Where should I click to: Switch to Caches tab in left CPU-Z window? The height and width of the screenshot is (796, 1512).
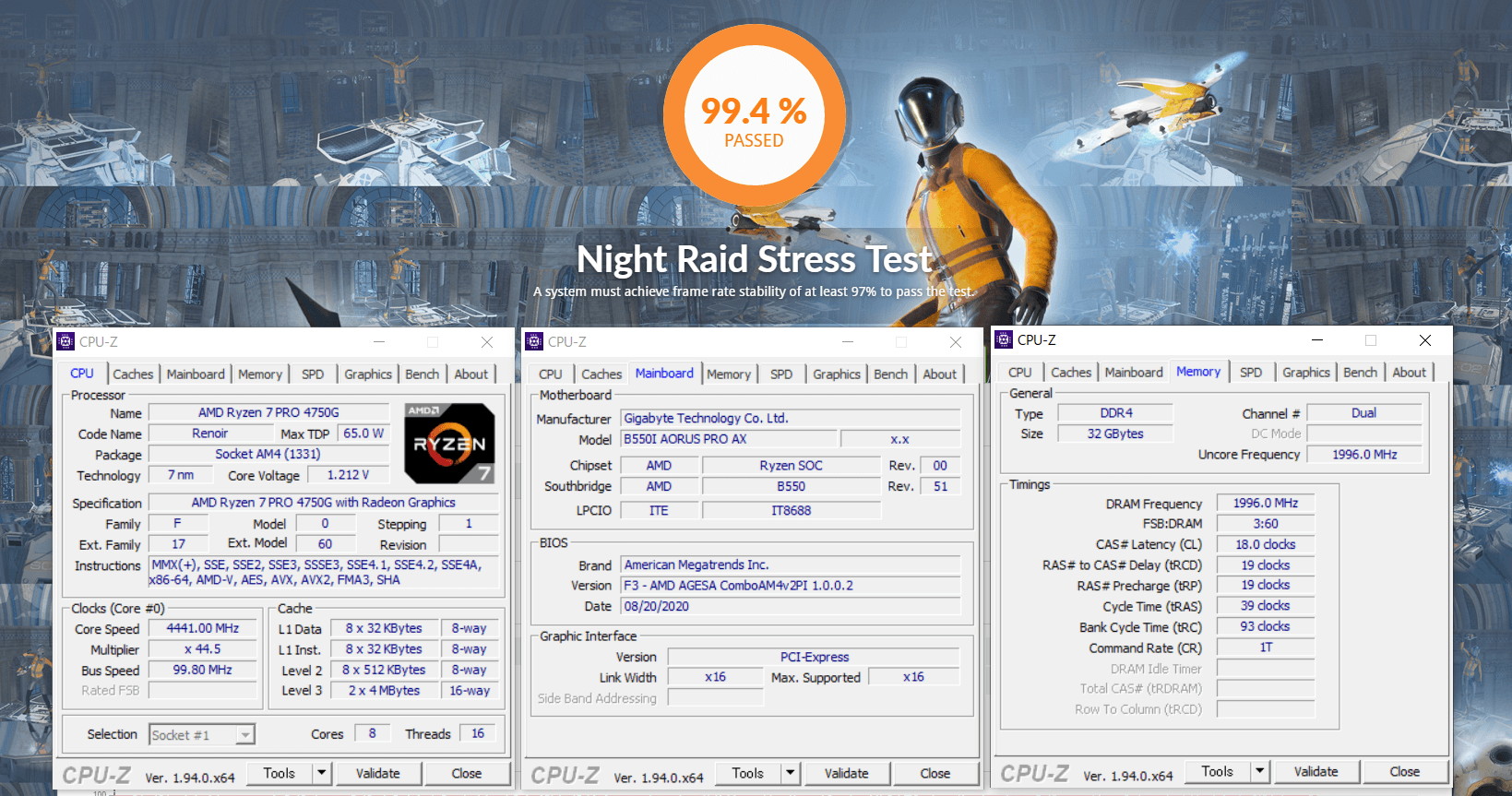point(133,374)
